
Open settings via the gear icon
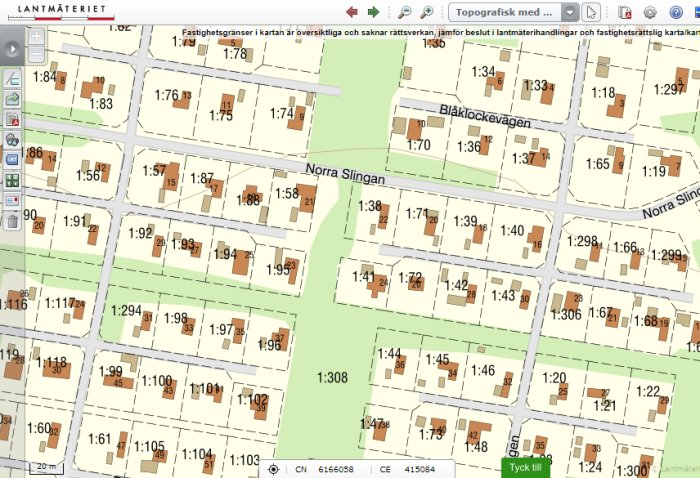coord(650,12)
